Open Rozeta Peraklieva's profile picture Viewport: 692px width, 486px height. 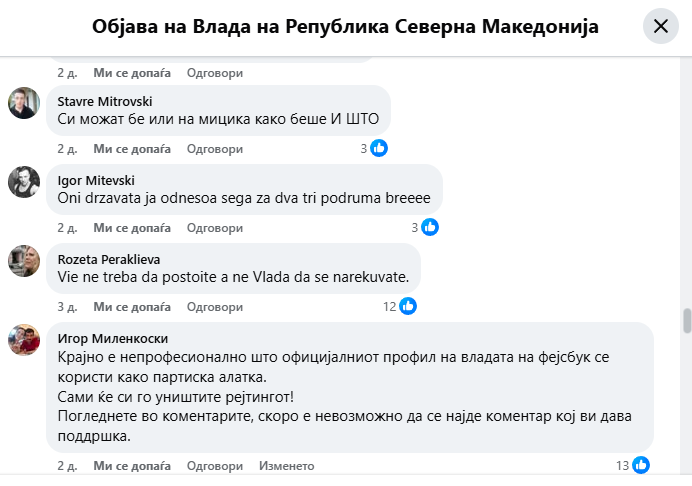(24, 261)
